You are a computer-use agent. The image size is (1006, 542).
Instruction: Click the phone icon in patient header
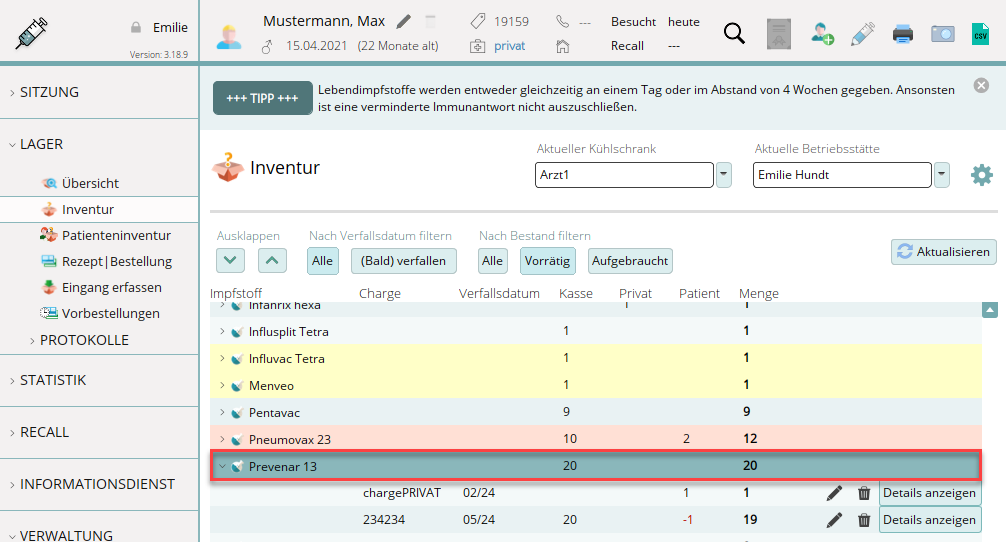click(563, 22)
